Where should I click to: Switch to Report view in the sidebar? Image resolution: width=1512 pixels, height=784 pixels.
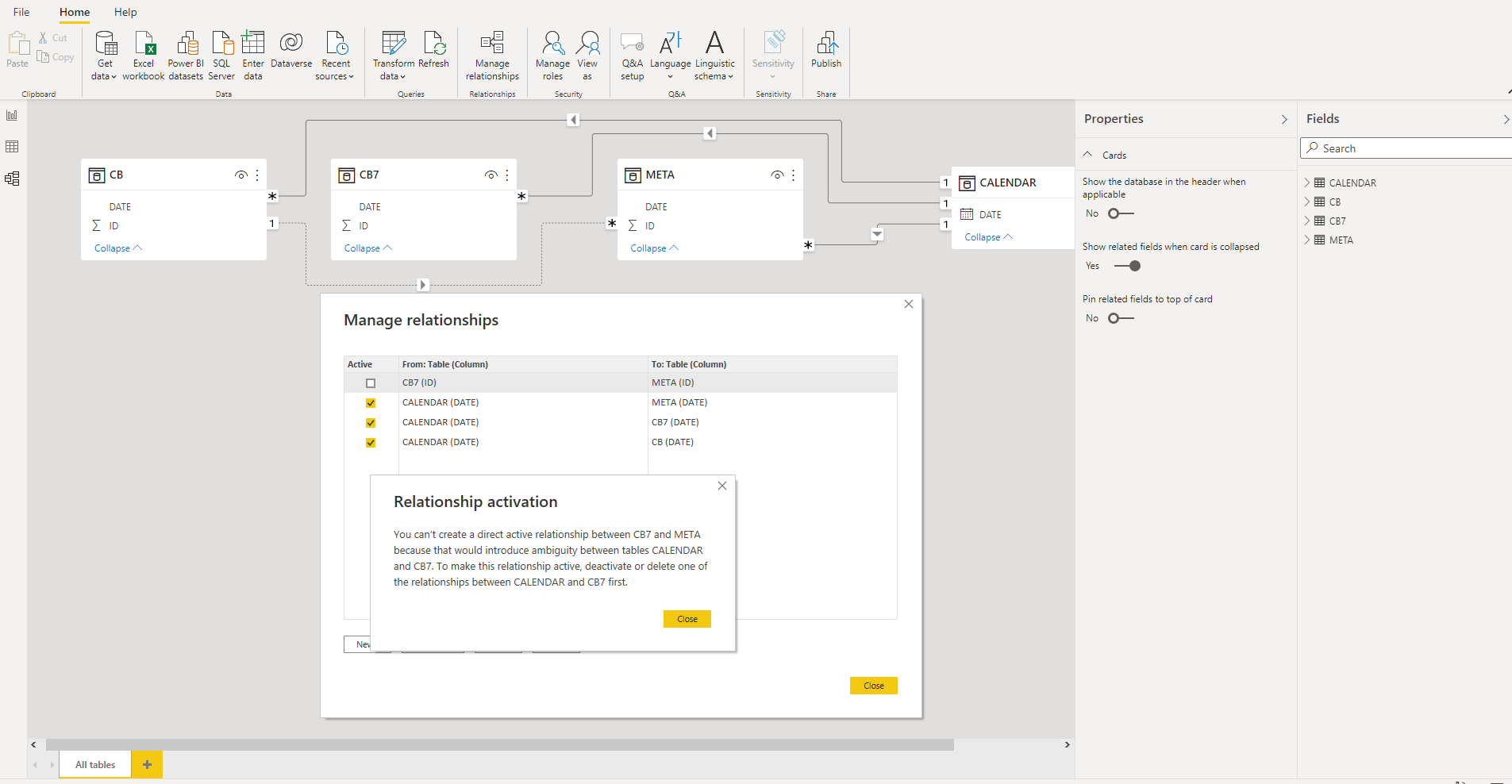[12, 116]
